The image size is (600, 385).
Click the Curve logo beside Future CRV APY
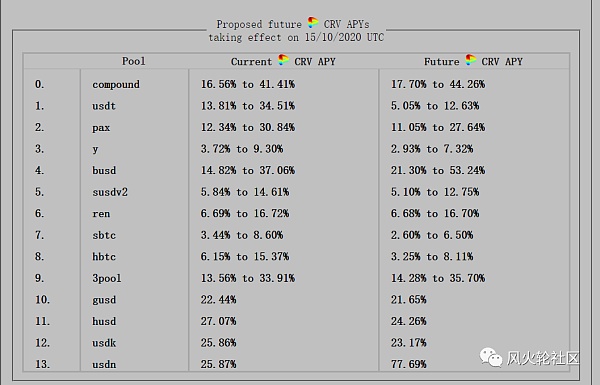coord(471,60)
